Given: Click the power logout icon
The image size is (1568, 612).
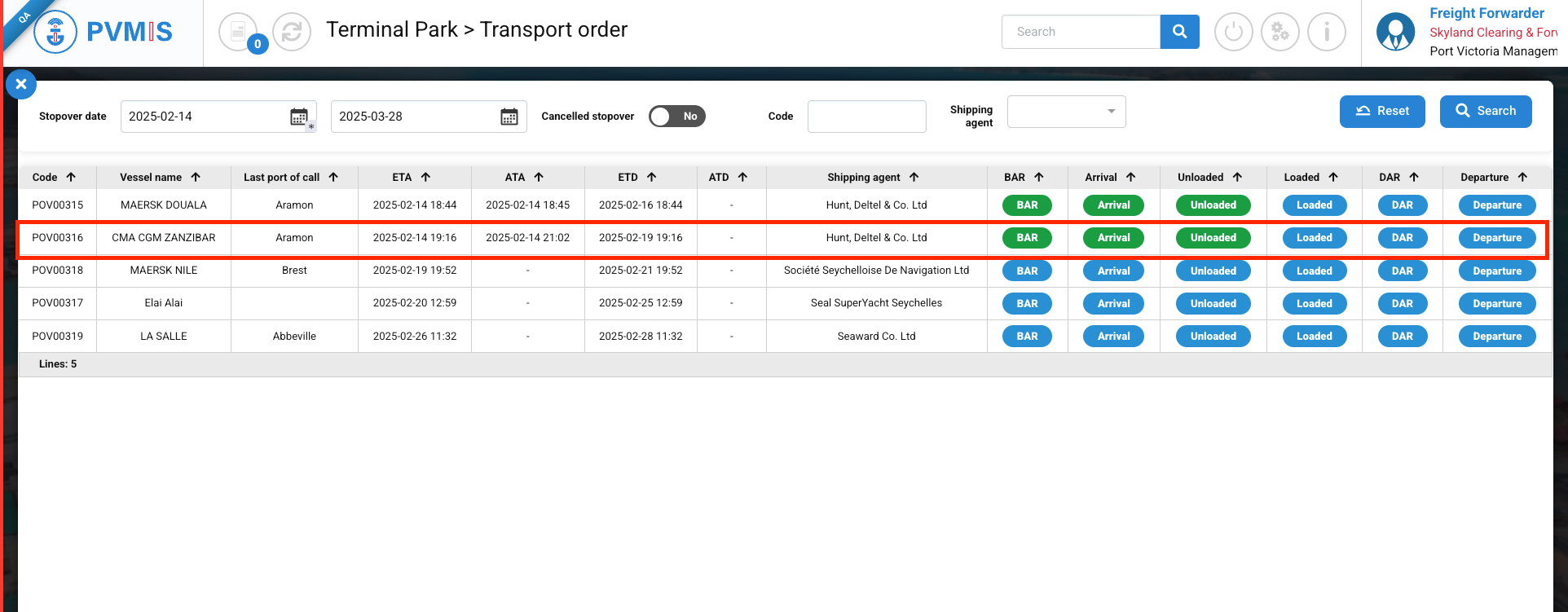Looking at the screenshot, I should click(1233, 33).
